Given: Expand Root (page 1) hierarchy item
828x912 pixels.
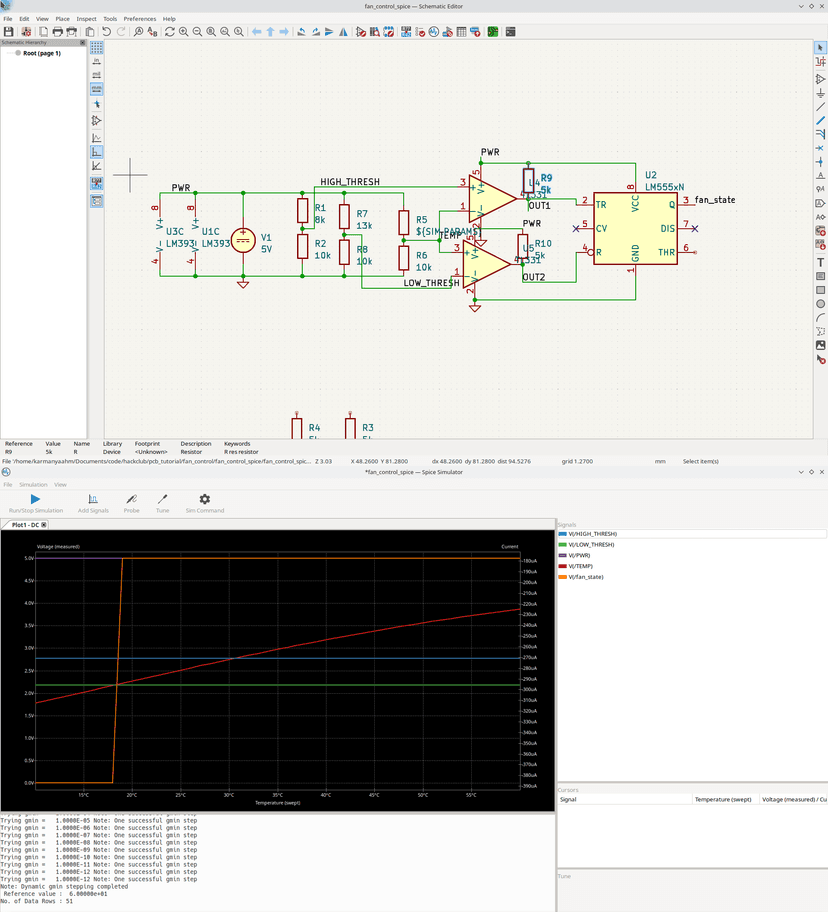Looking at the screenshot, I should (41, 53).
